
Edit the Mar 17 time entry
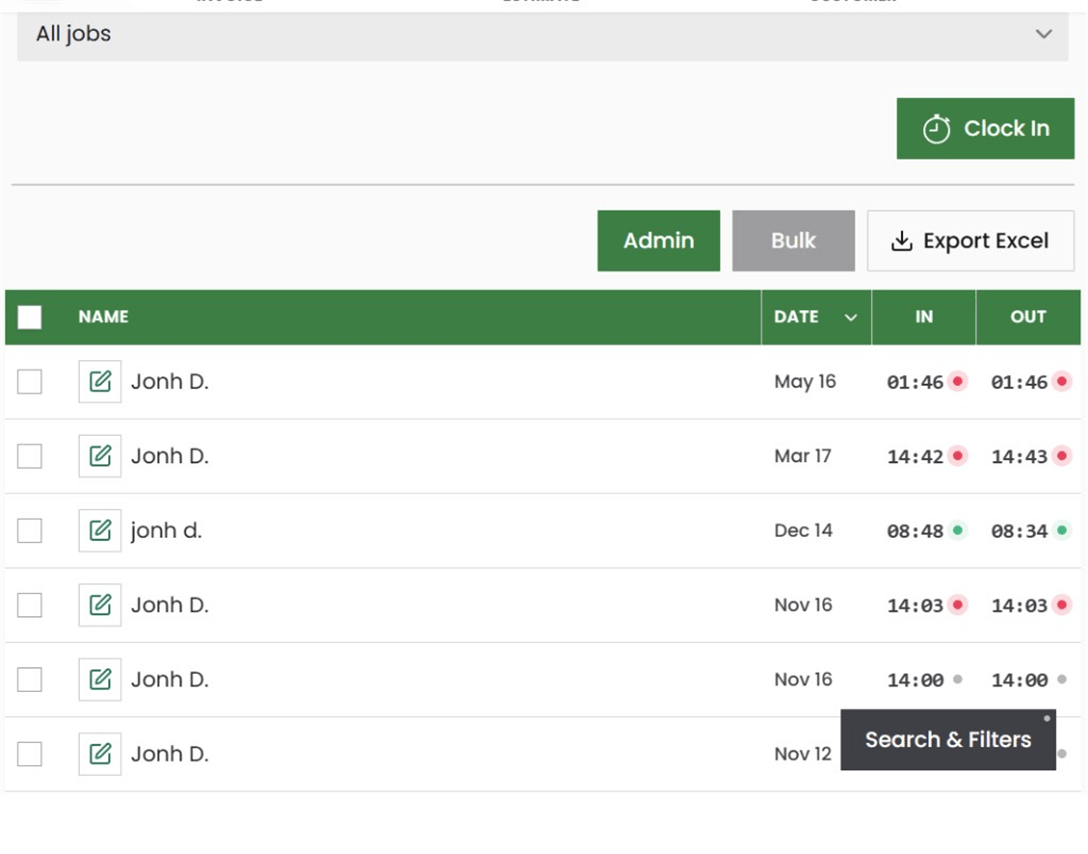point(100,456)
